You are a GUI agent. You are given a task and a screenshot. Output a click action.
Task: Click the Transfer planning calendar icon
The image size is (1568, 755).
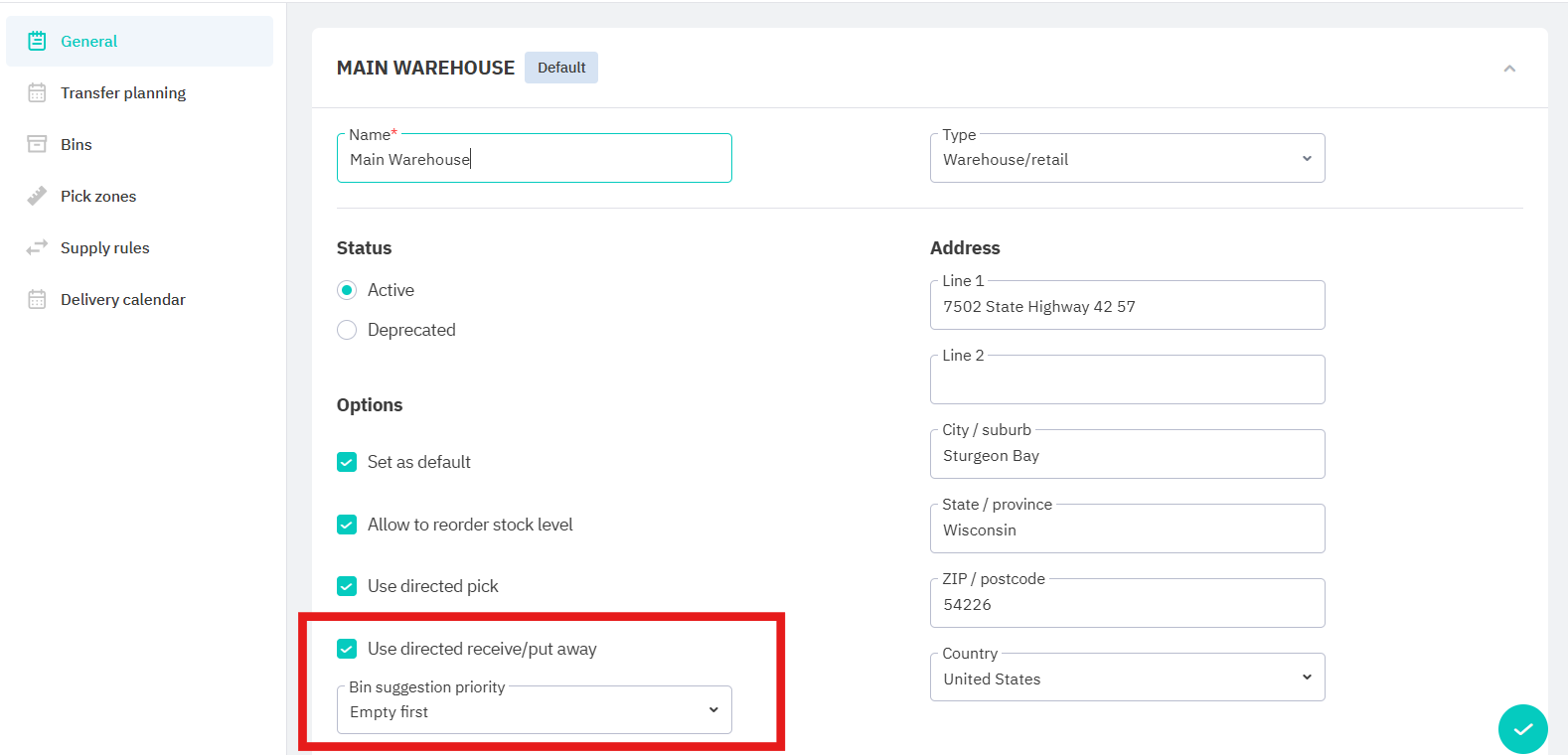pyautogui.click(x=37, y=92)
